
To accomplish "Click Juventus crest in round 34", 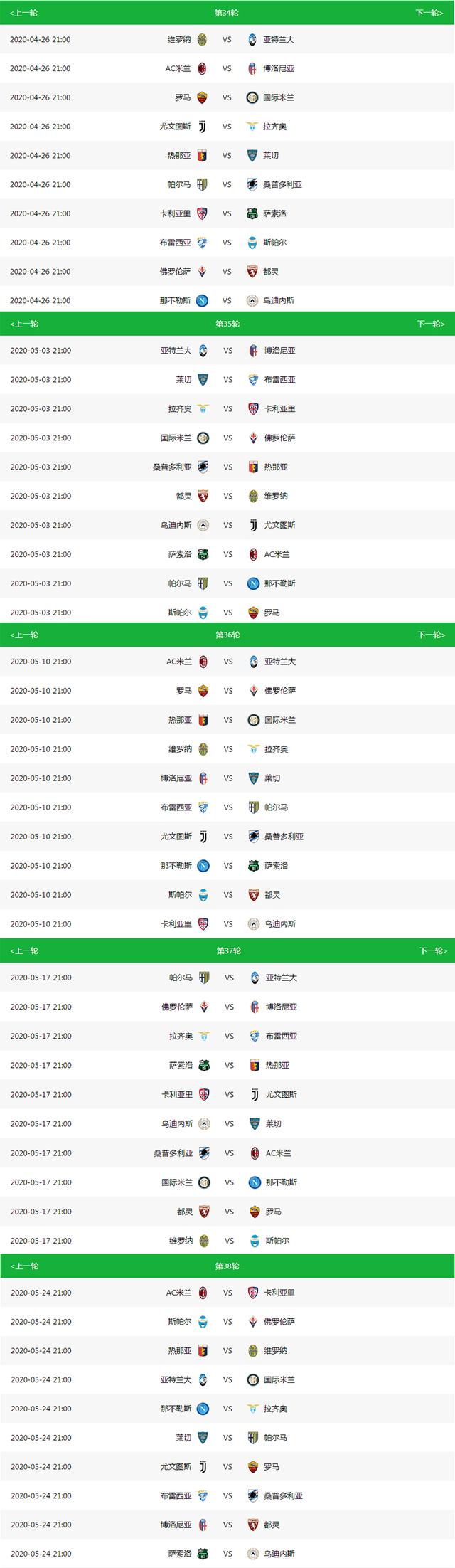I will click(202, 127).
